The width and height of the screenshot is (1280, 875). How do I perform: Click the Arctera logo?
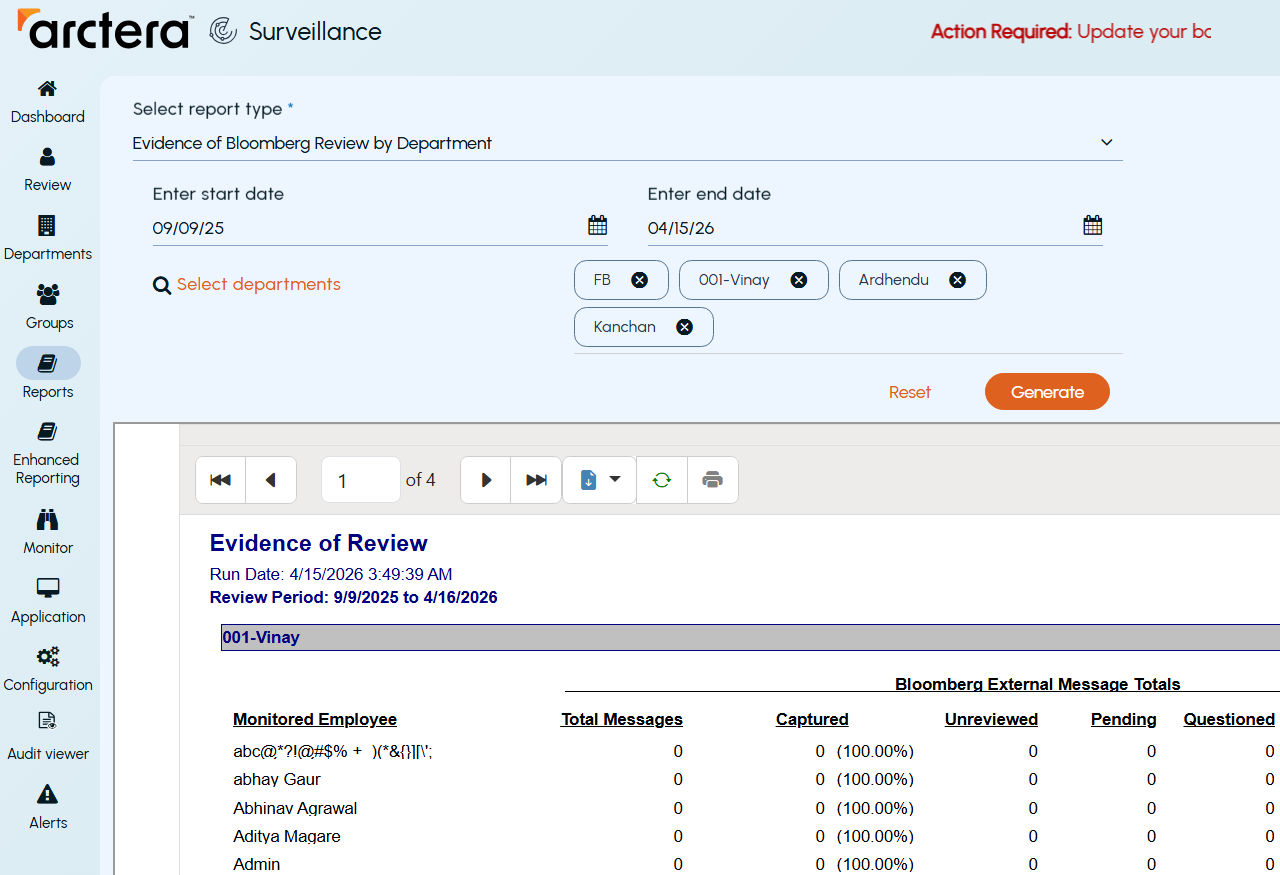(x=104, y=29)
